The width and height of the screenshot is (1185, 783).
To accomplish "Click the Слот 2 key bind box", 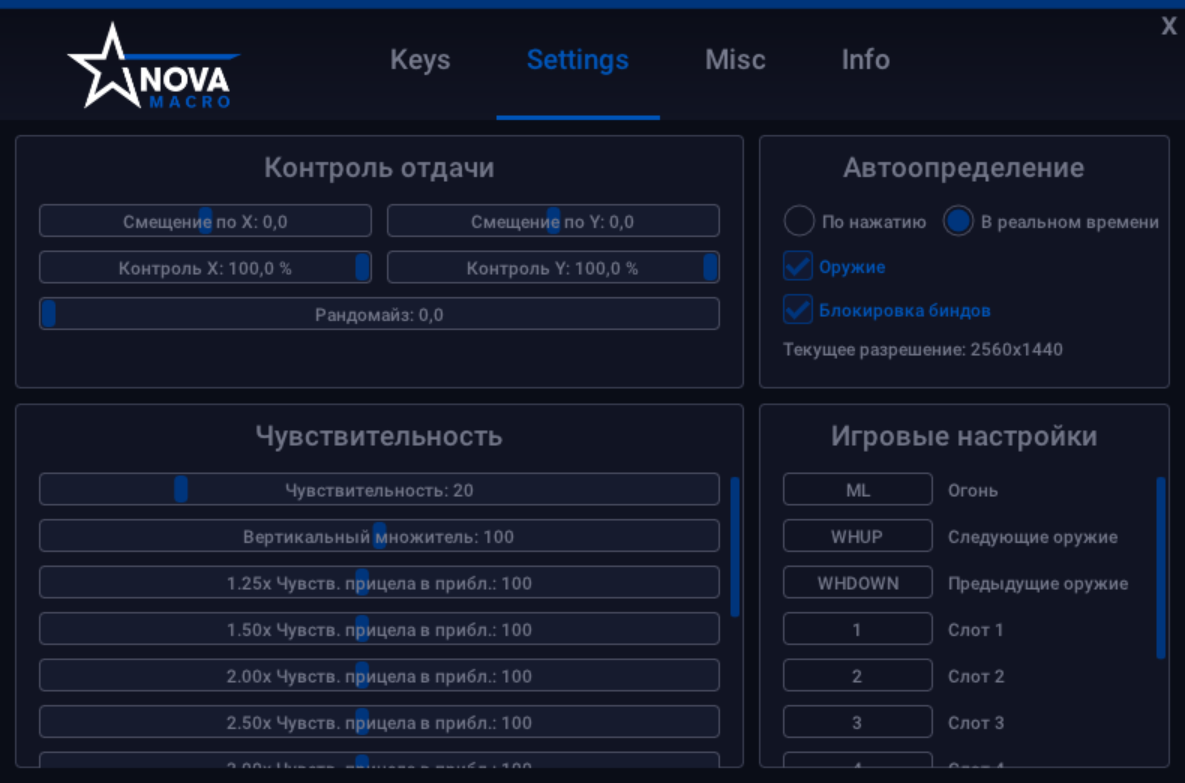I will click(858, 676).
